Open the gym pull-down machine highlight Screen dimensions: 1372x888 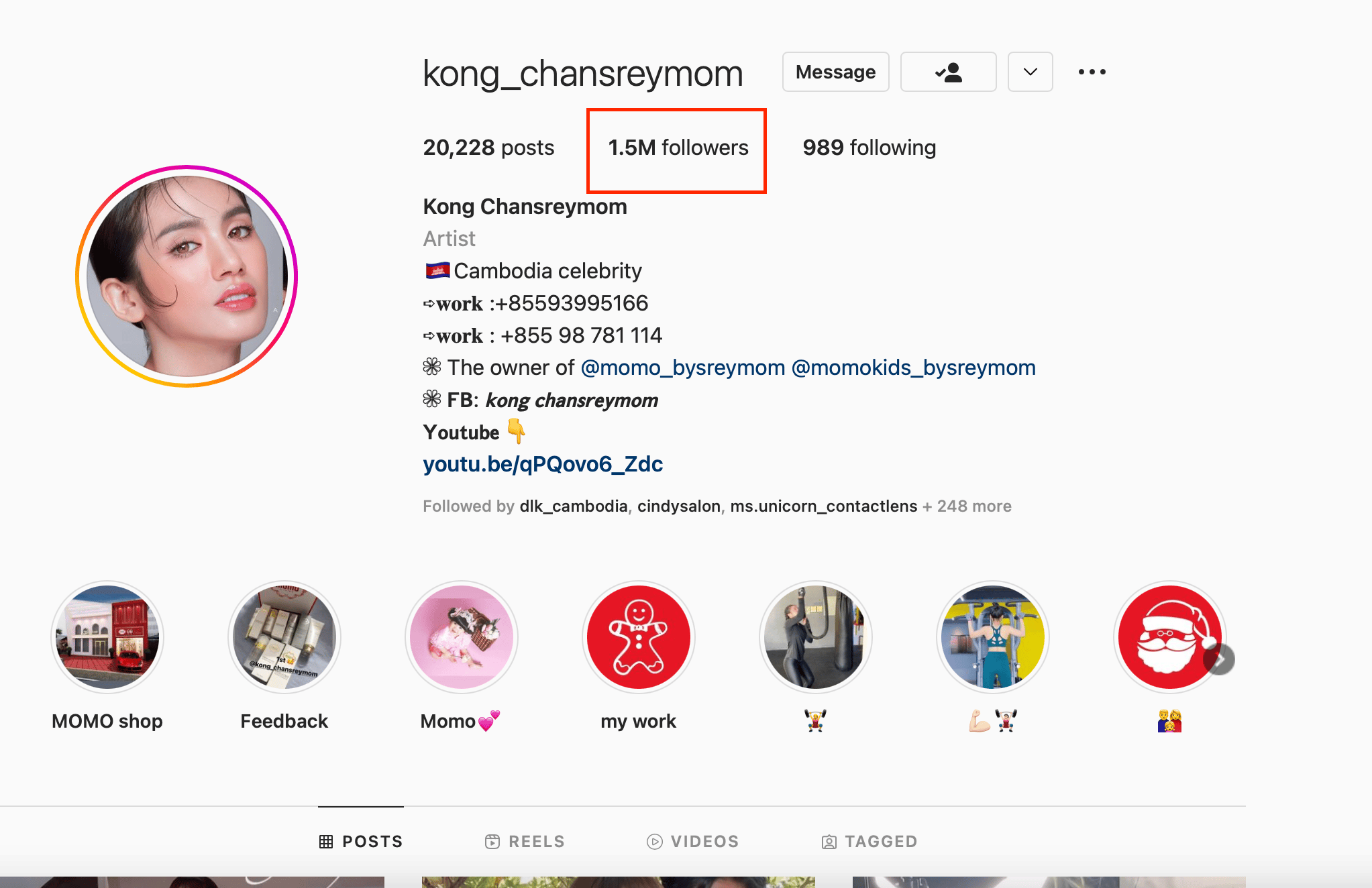[x=993, y=636]
